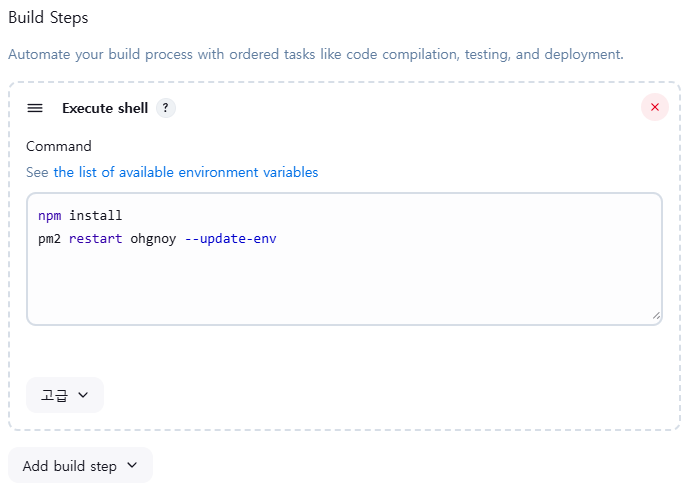Expand the 고급 advanced options button
This screenshot has width=691, height=503.
coord(65,395)
